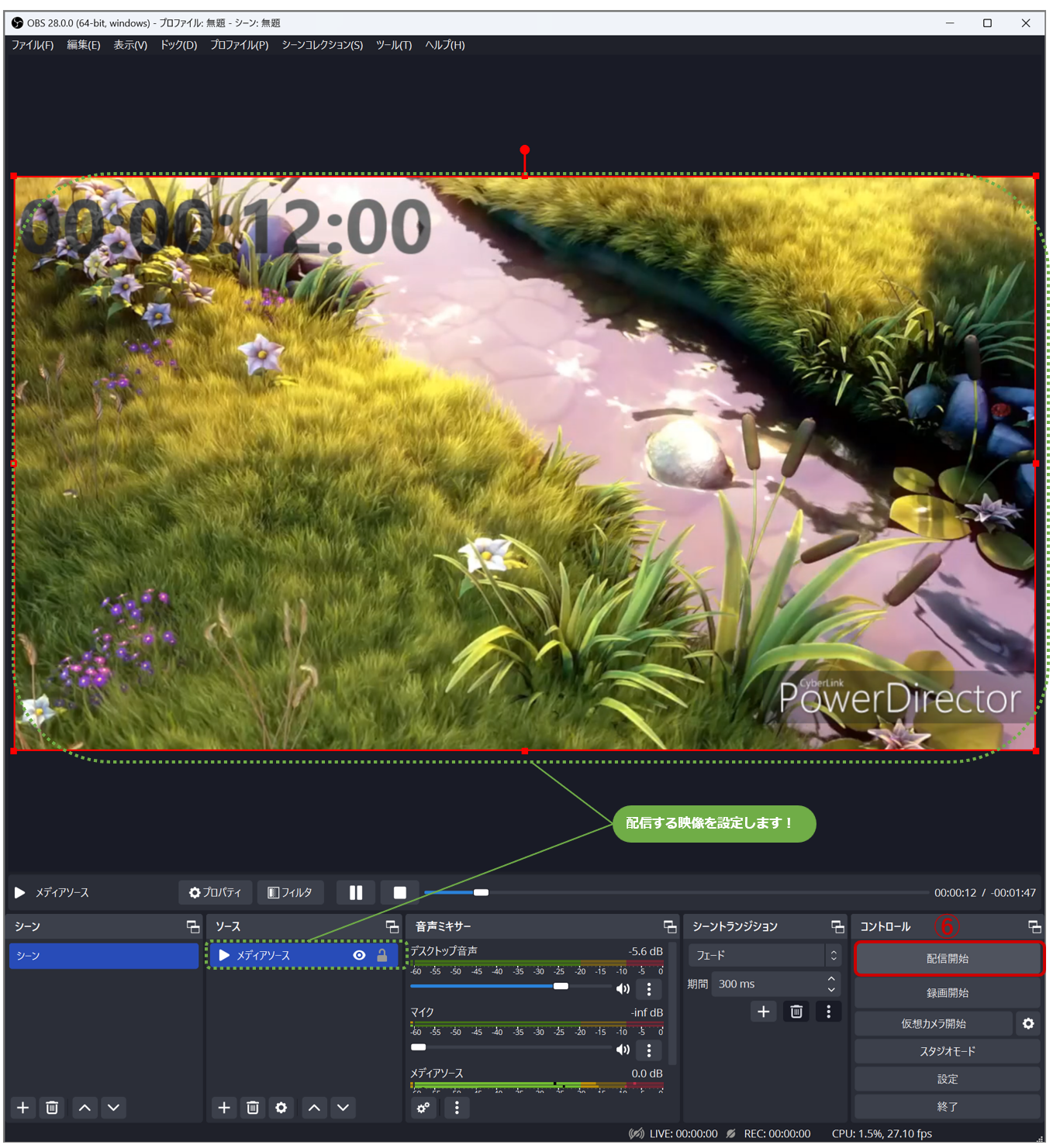Open virtual camera settings gear
The height and width of the screenshot is (1148, 1053).
[1028, 1023]
